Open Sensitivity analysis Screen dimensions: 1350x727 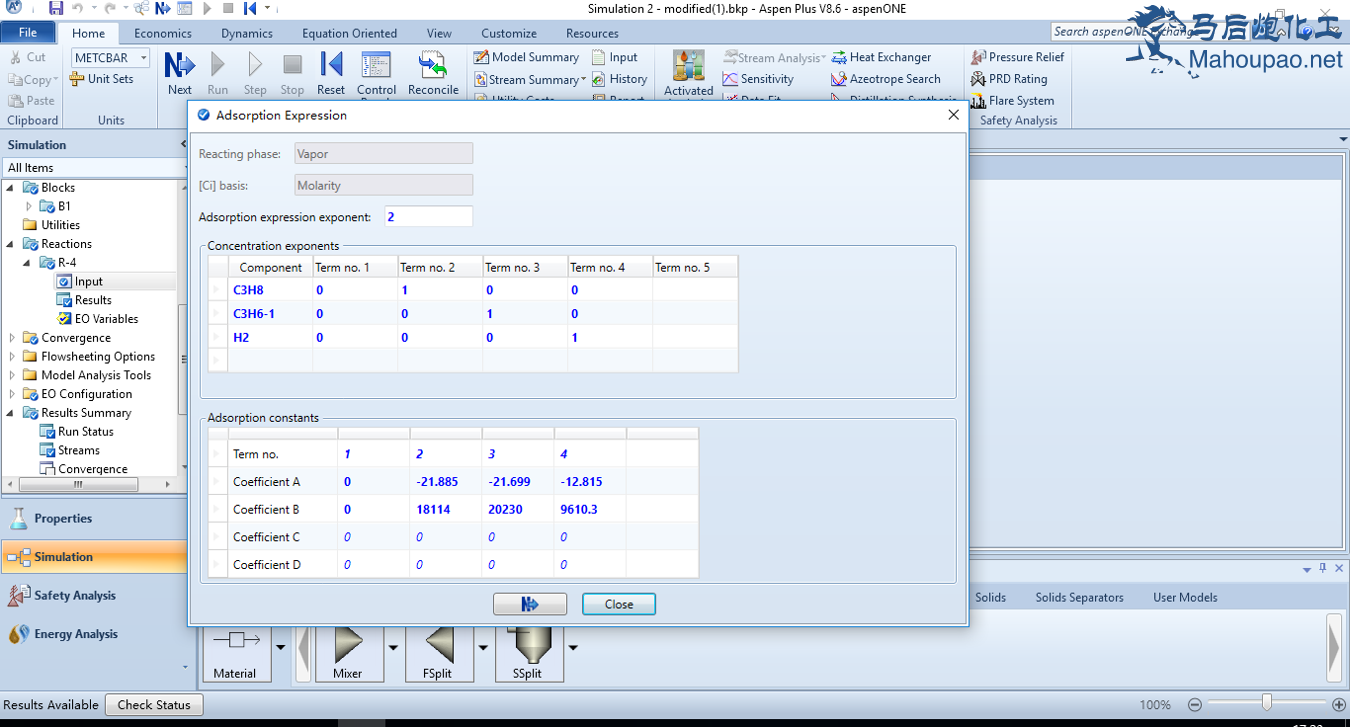pos(758,79)
